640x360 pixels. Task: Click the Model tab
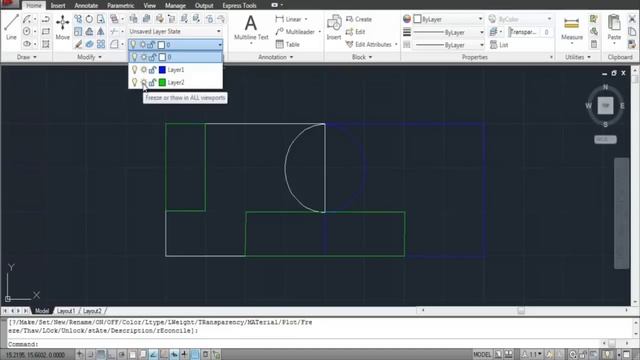42,311
